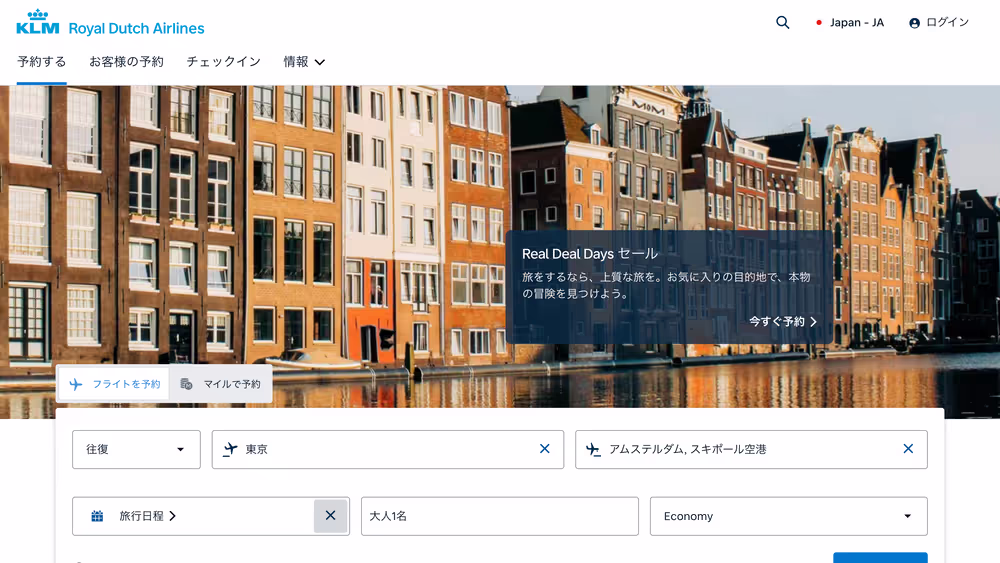Image resolution: width=1000 pixels, height=563 pixels.
Task: Change the Japan - JA language setting
Action: pyautogui.click(x=850, y=23)
